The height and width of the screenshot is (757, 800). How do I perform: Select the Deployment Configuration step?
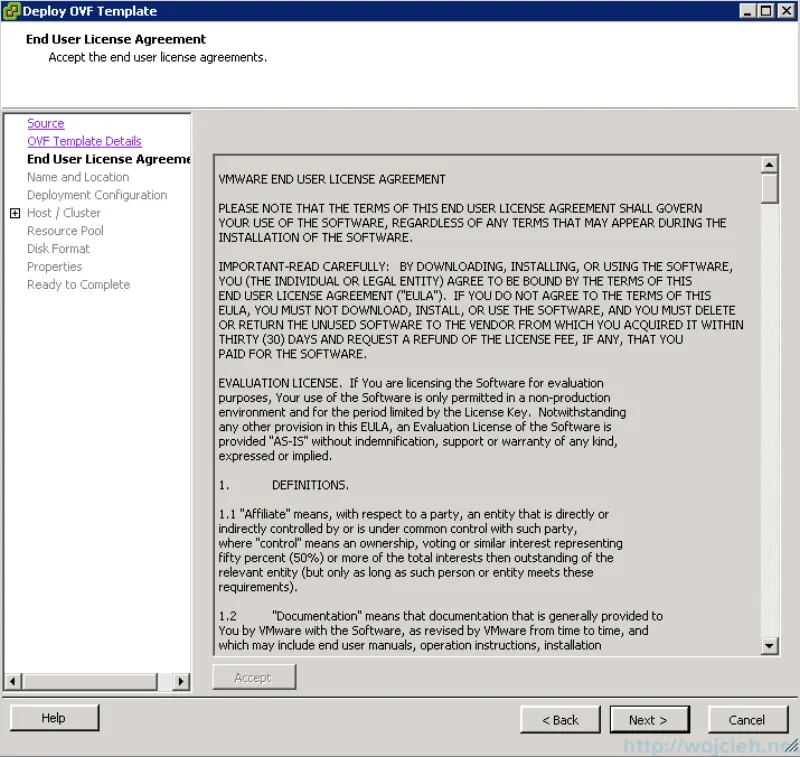(x=96, y=195)
